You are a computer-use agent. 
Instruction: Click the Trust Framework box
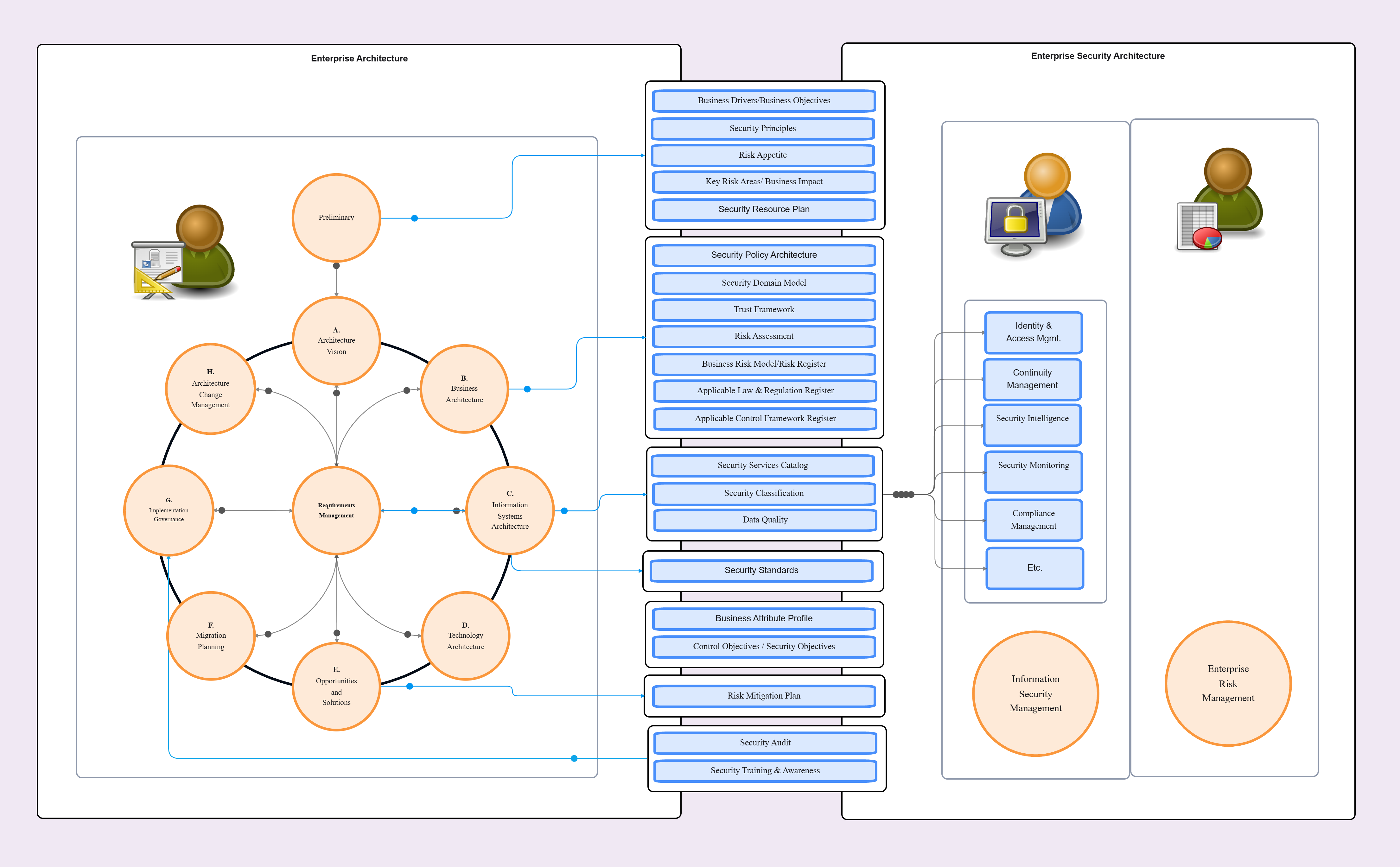tap(764, 310)
